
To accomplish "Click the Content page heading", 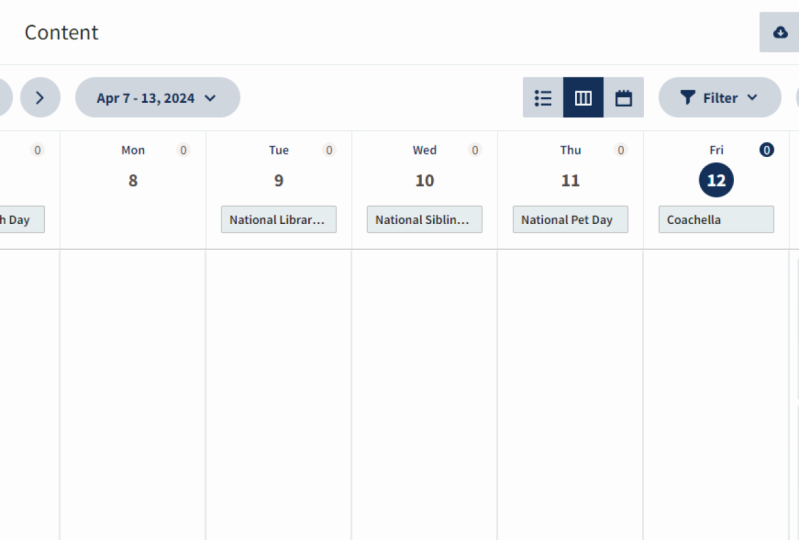I will 62,33.
